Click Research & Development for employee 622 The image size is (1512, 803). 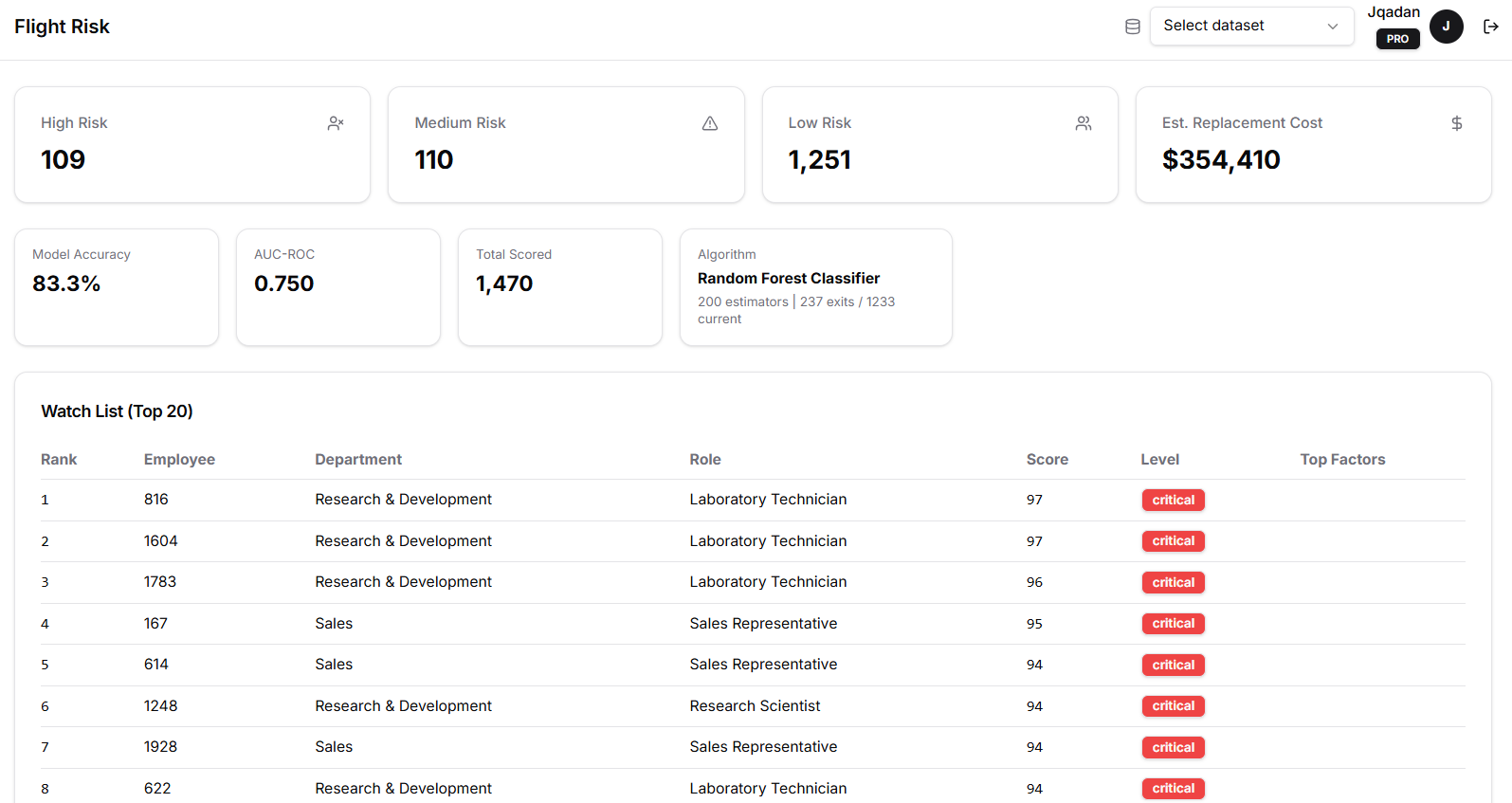[403, 788]
